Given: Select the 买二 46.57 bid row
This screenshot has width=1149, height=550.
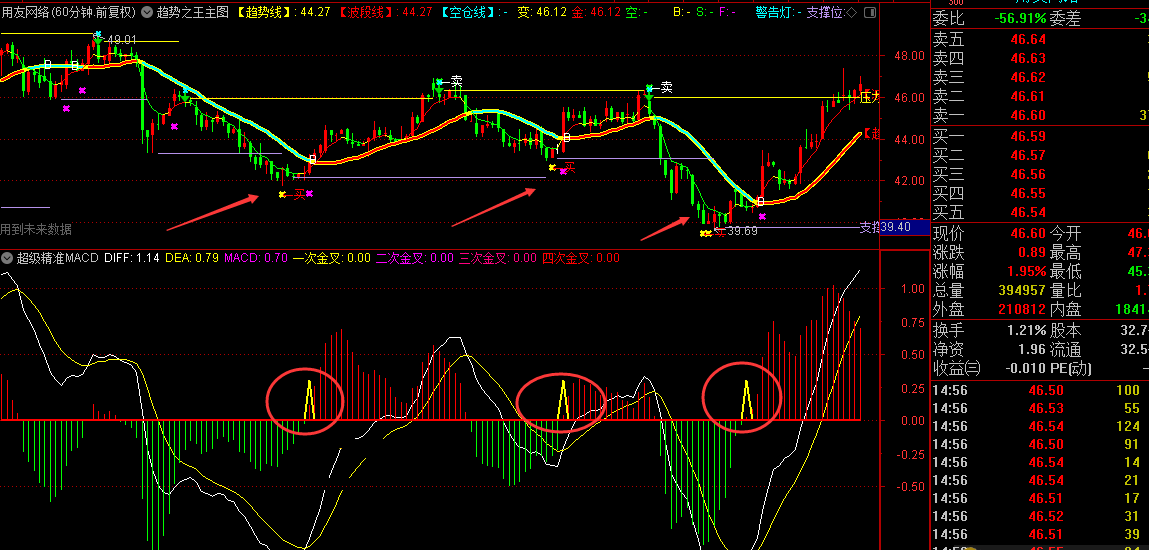Looking at the screenshot, I should tap(1039, 155).
